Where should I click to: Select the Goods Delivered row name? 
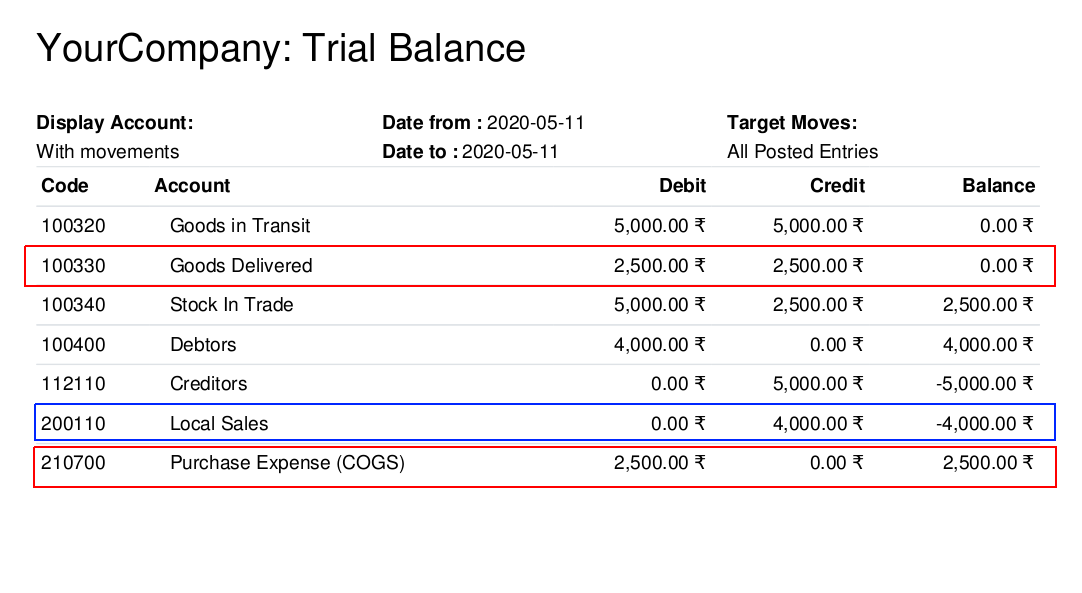click(x=241, y=266)
